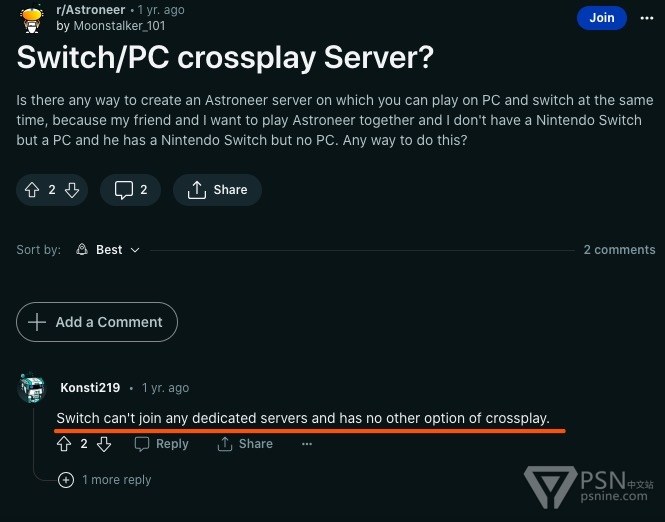Expand the 1 more reply thread

click(104, 480)
